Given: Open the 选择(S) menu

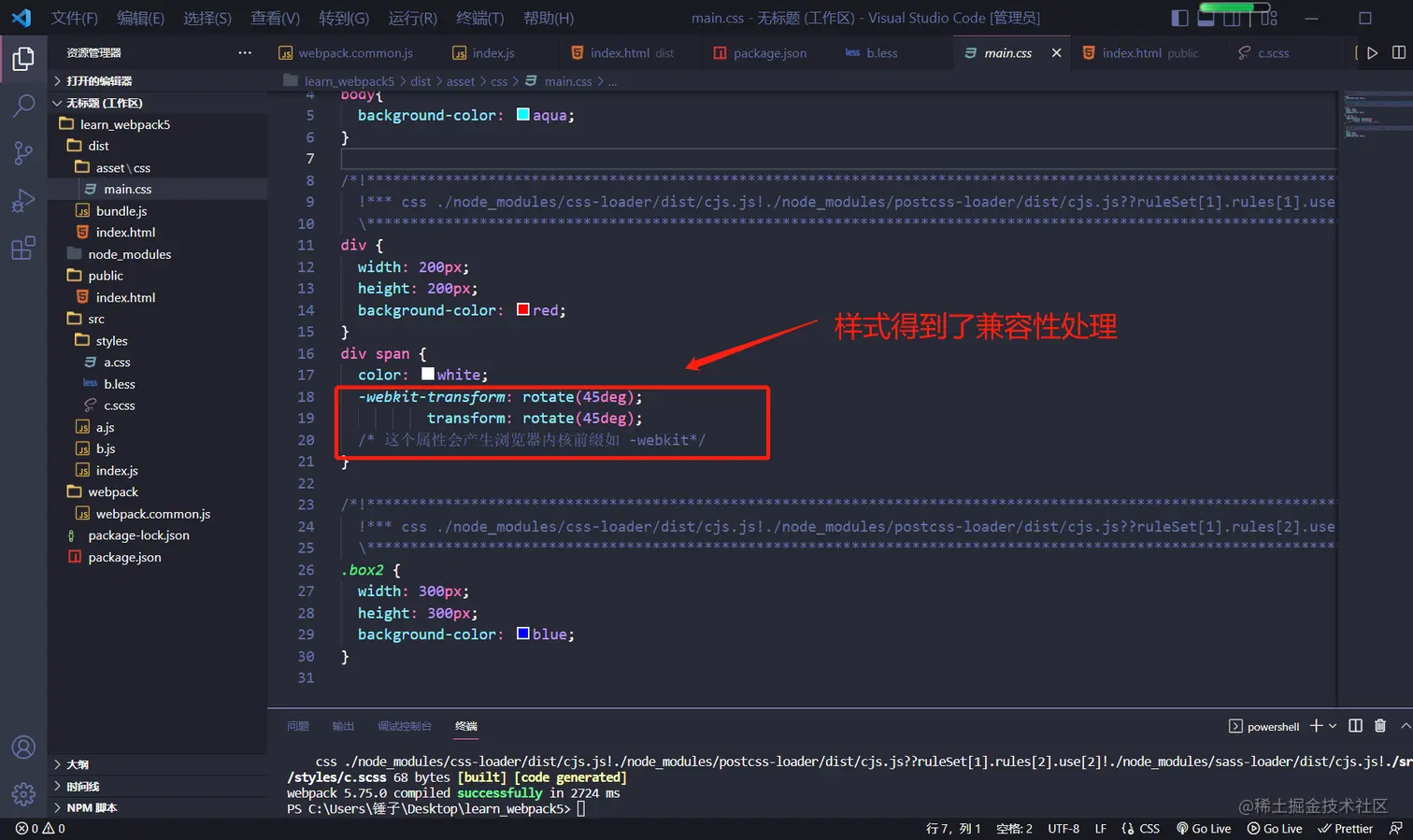Looking at the screenshot, I should pyautogui.click(x=207, y=18).
